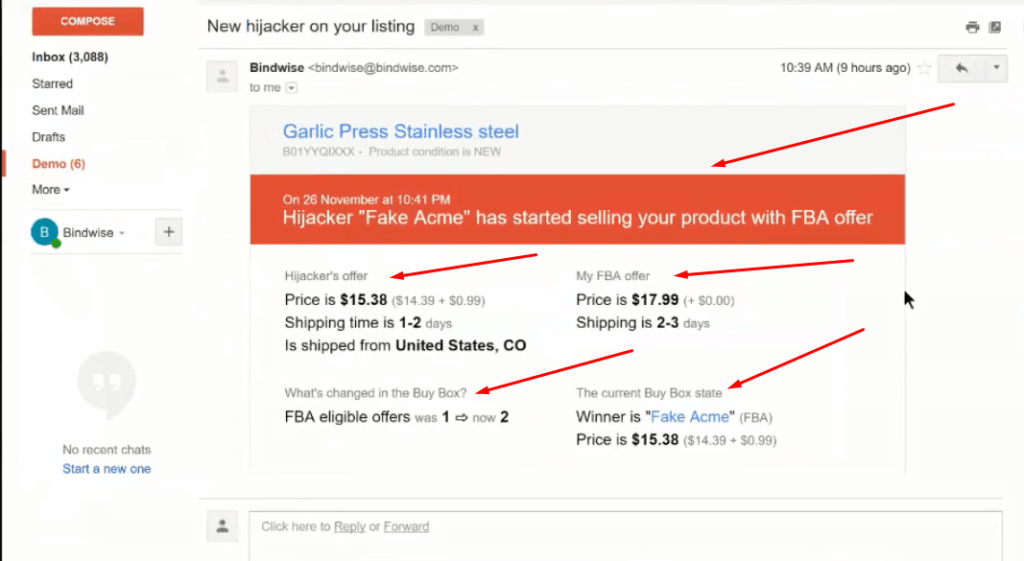The width and height of the screenshot is (1024, 561).
Task: Click the Bindwise profile avatar
Action: pos(44,232)
